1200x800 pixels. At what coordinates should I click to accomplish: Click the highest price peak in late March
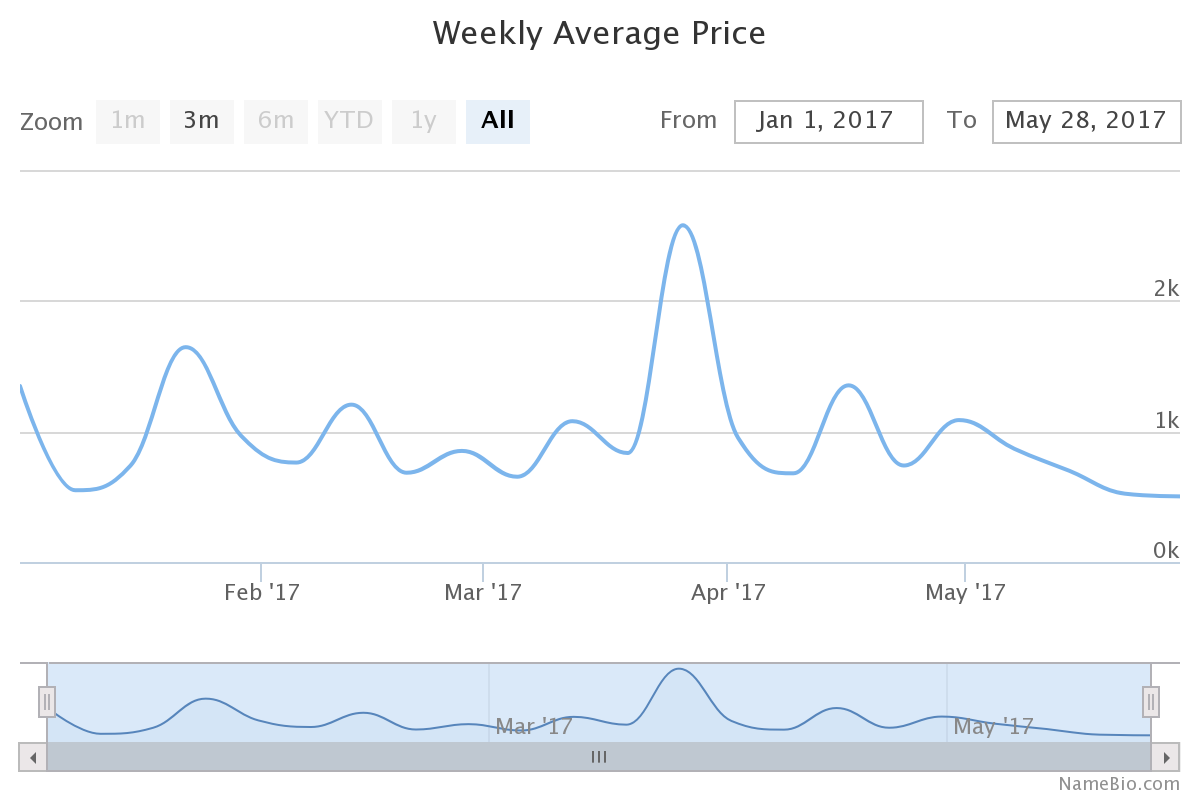[683, 225]
